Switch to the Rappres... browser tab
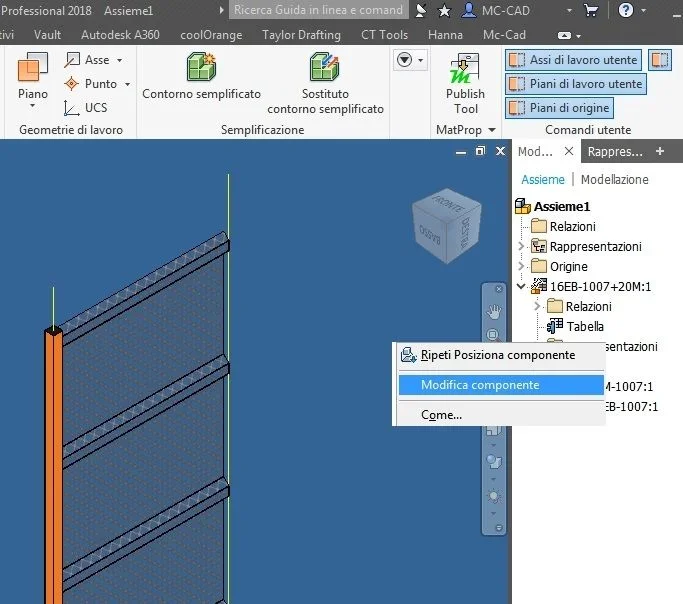Screen dimensions: 683x604 (x=615, y=152)
